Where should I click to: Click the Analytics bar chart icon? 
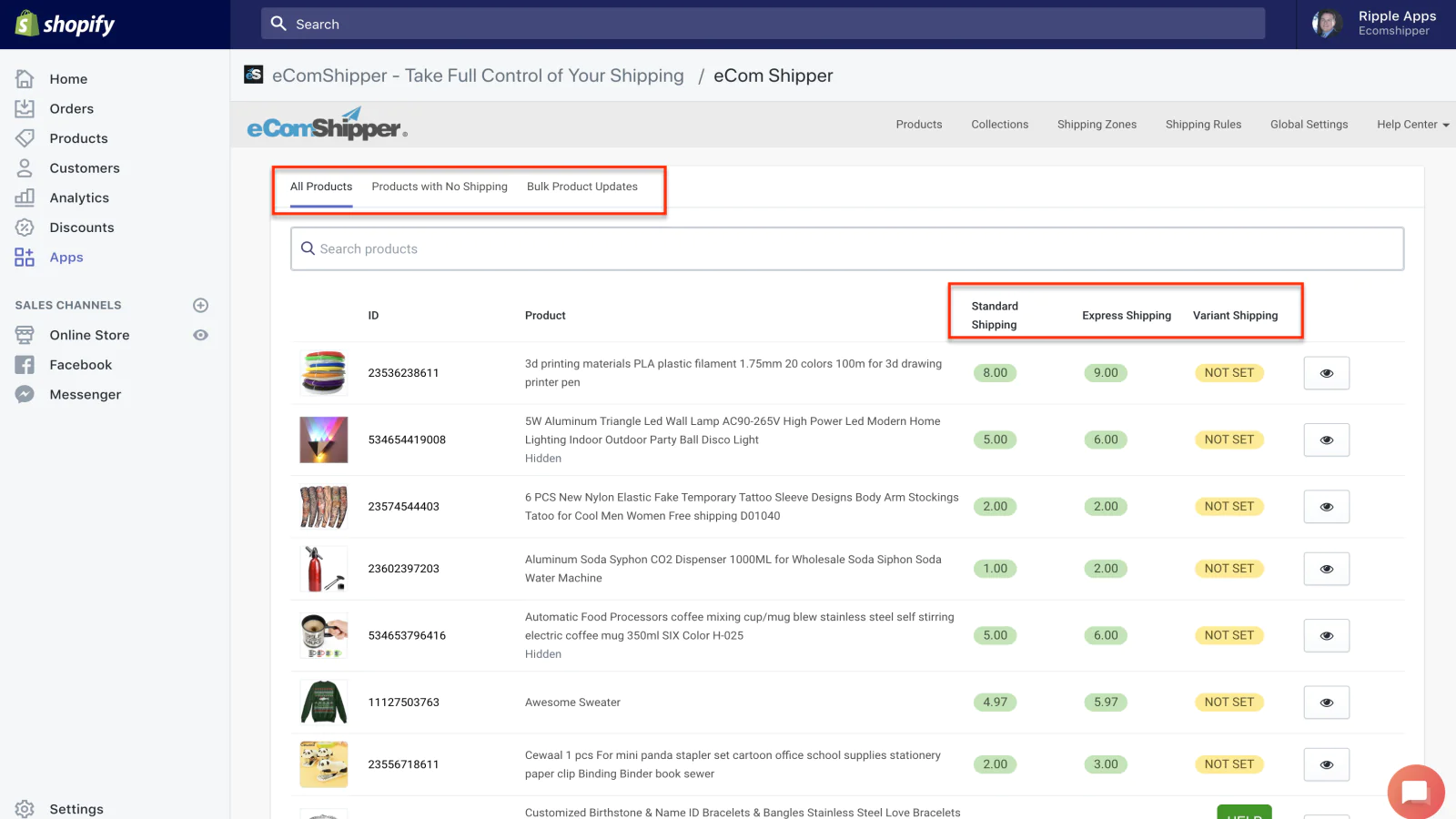click(25, 197)
